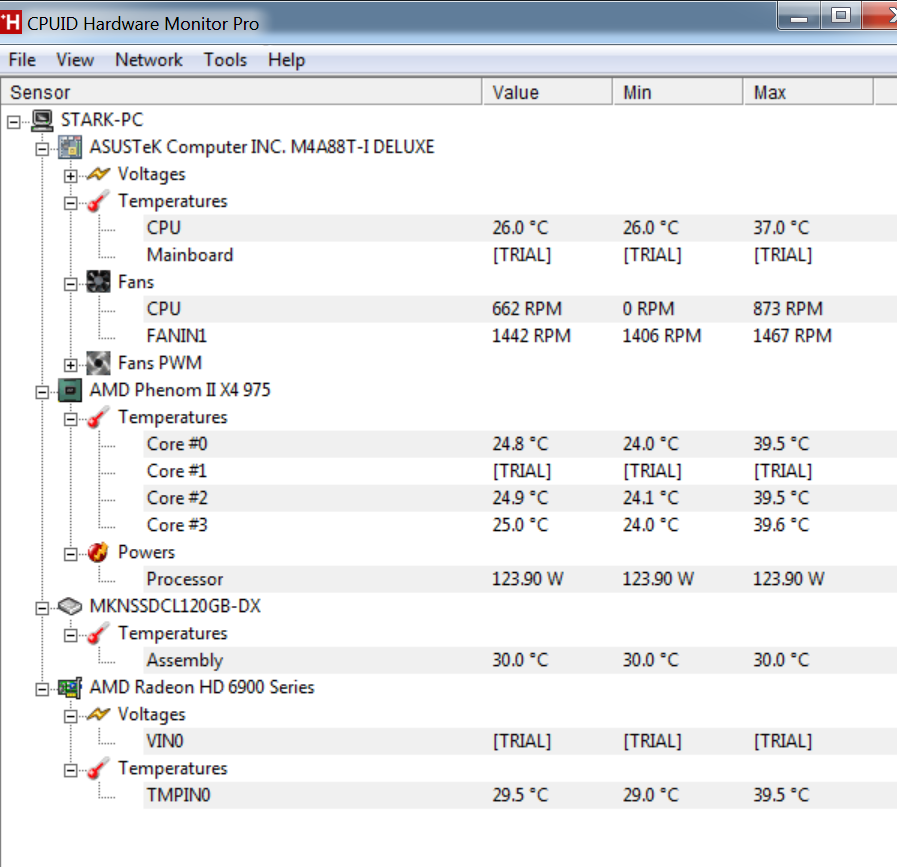Screen dimensions: 897x867
Task: Click the 662 RPM CPU fan value
Action: (x=527, y=309)
